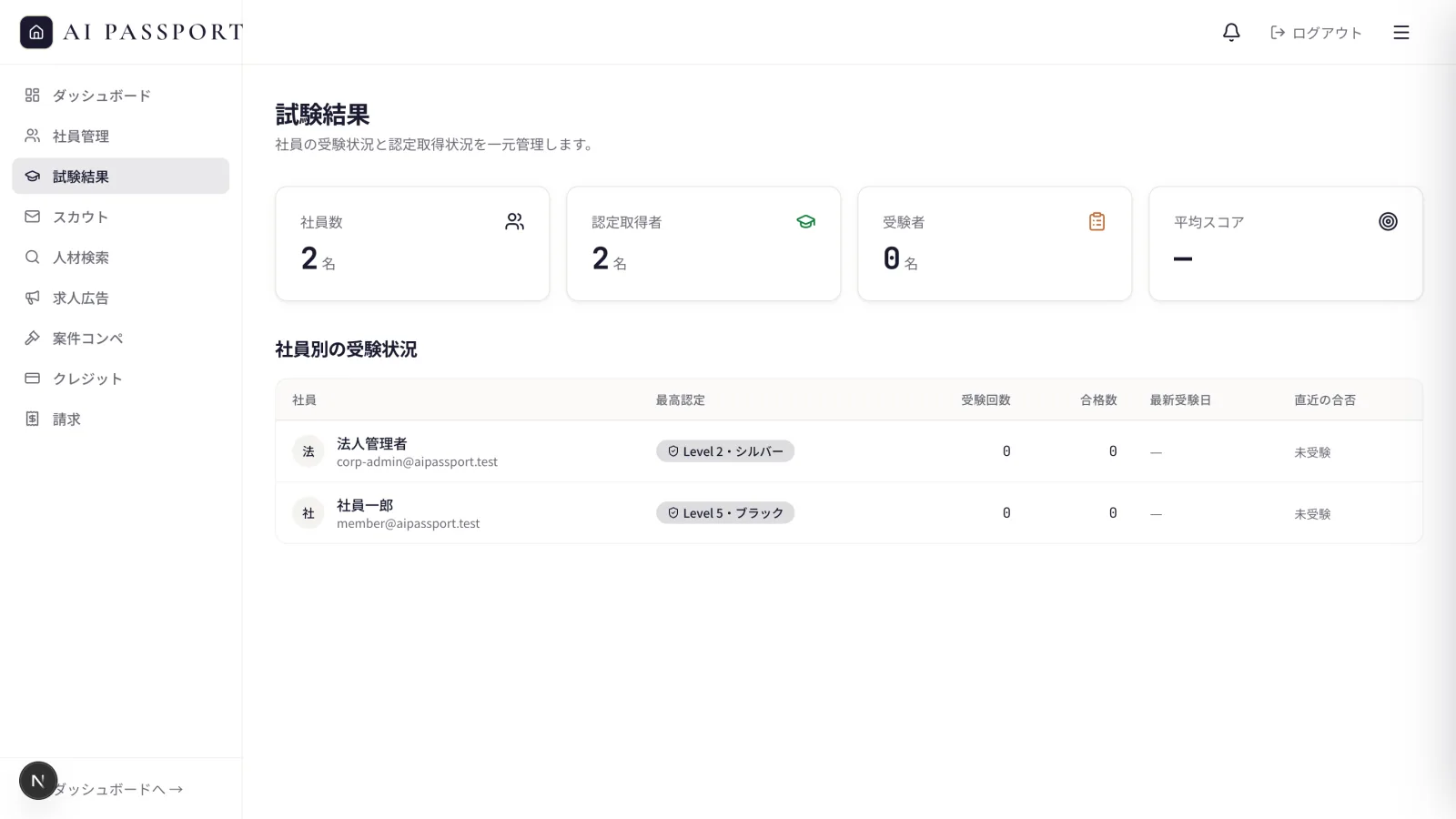Click the Level 2・シルバー badge
Image resolution: width=1456 pixels, height=819 pixels.
[x=725, y=451]
